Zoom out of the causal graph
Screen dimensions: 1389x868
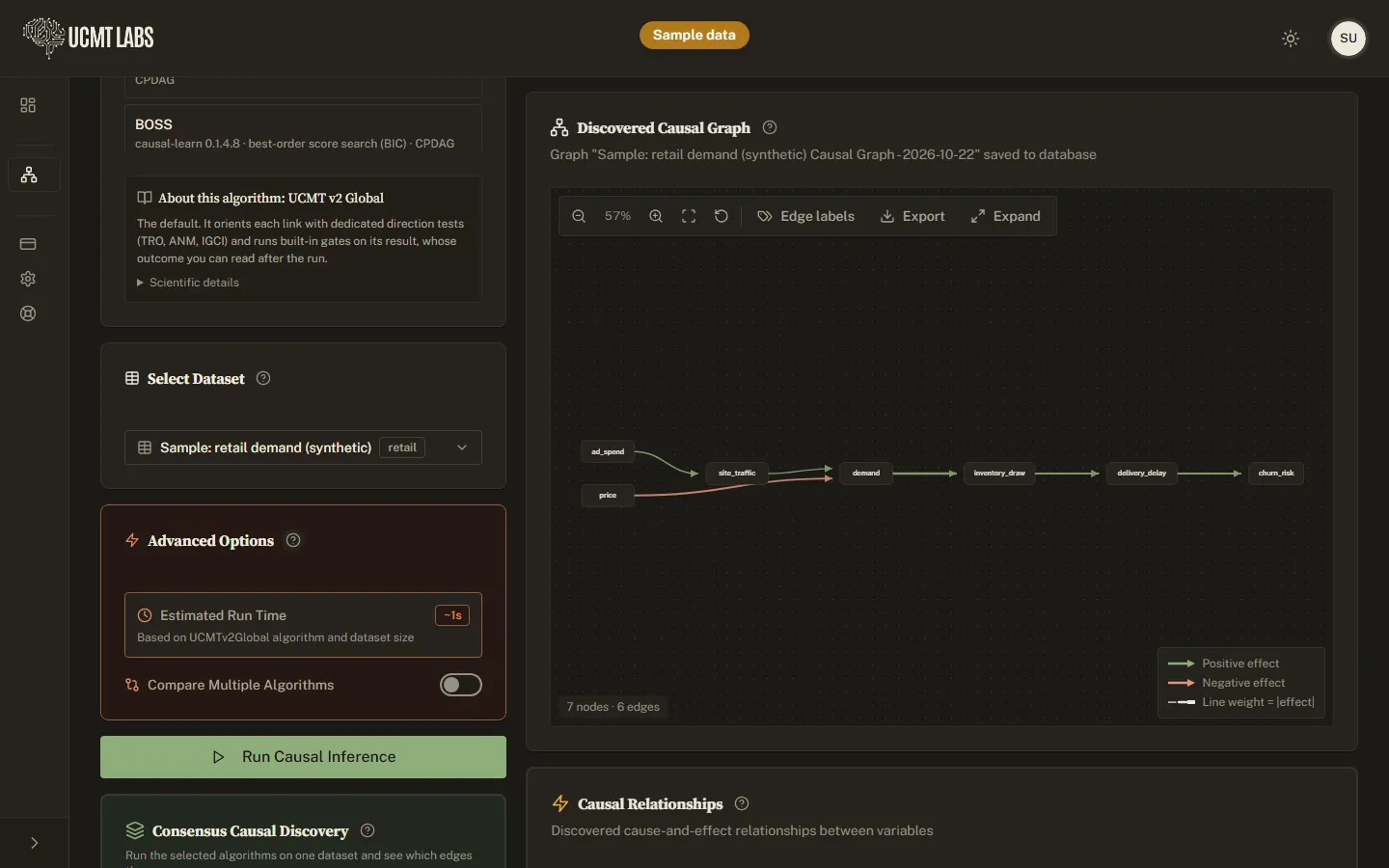[x=579, y=216]
